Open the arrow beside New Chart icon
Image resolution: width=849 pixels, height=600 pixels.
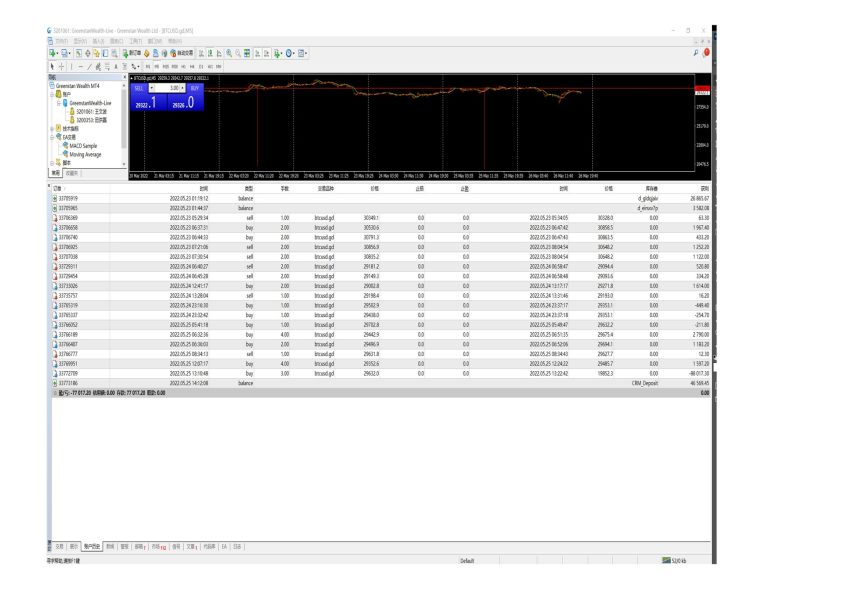(x=57, y=53)
